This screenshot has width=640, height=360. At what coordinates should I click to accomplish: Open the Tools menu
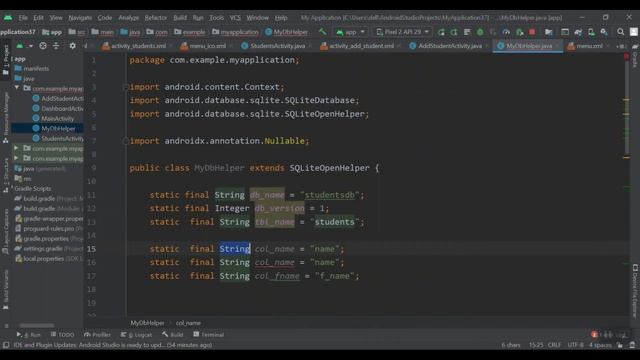[x=216, y=18]
